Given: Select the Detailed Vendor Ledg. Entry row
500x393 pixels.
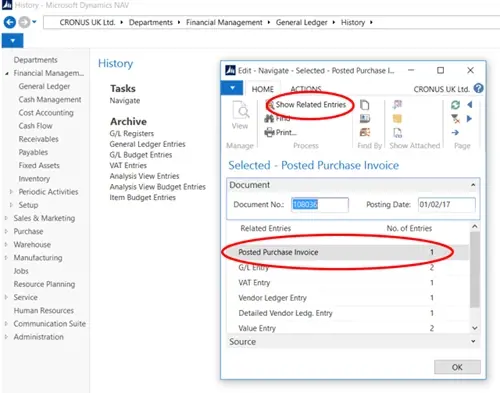Looking at the screenshot, I should point(348,313).
